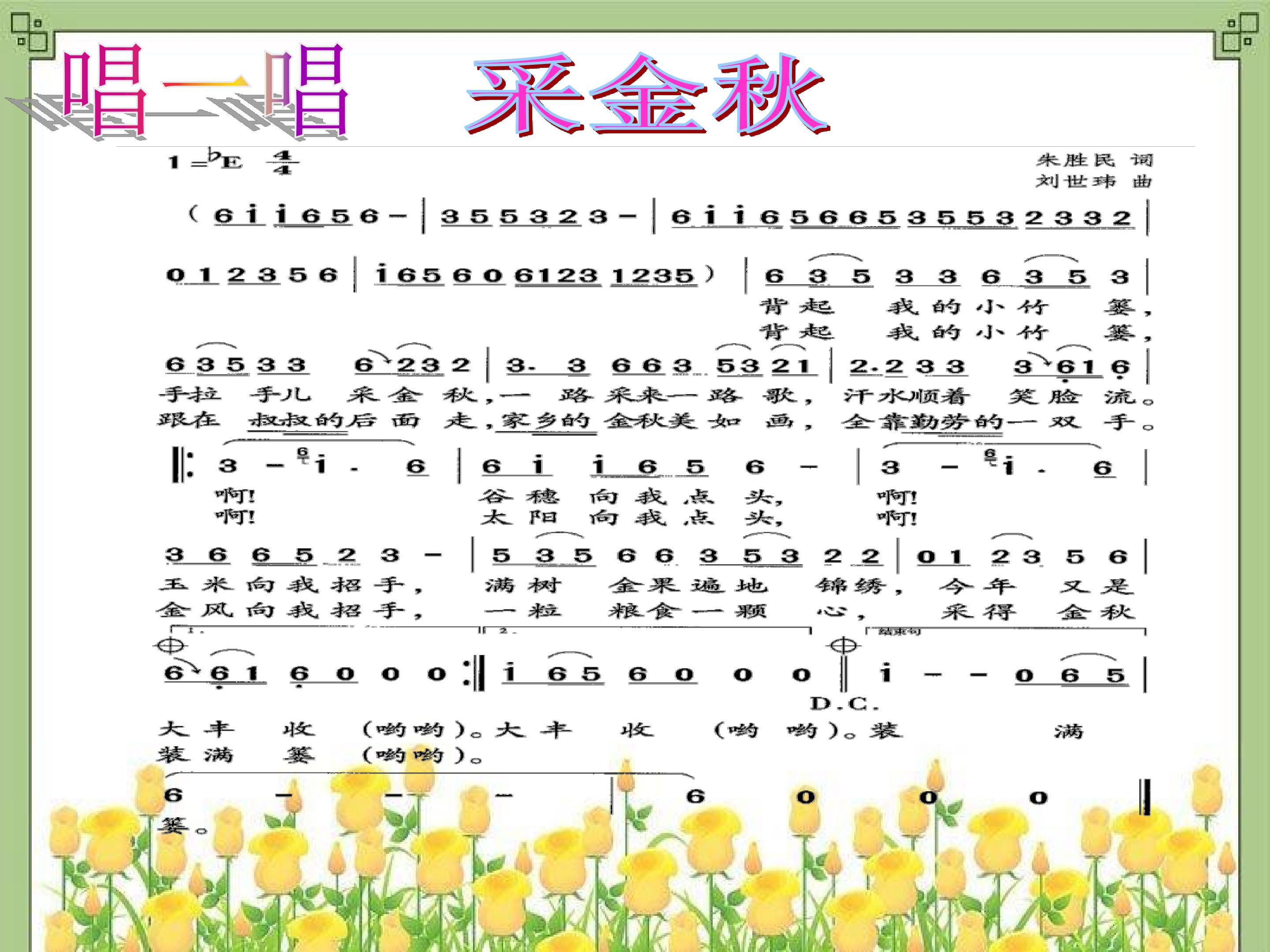1270x952 pixels.
Task: Click the 结束句 ending label
Action: click(900, 631)
